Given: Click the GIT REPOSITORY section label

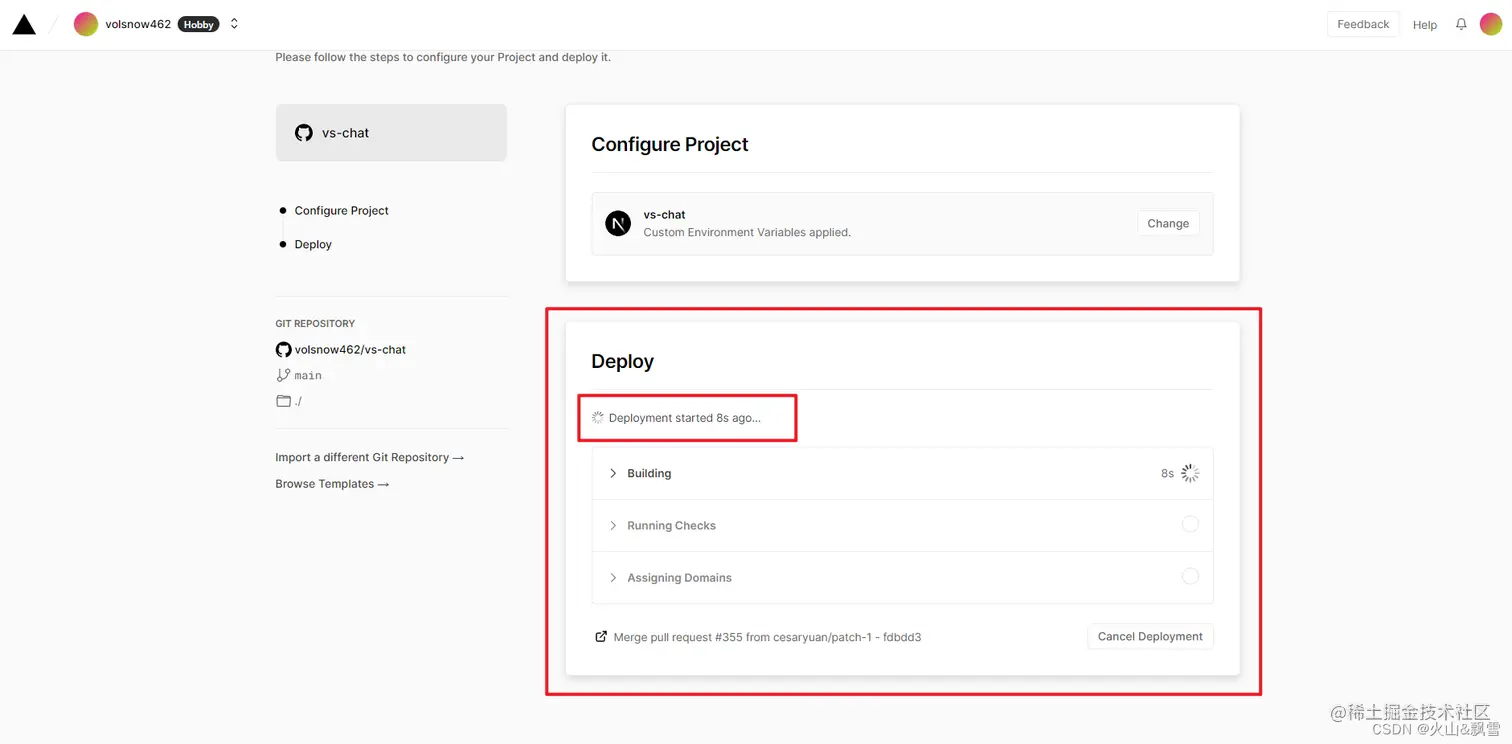Looking at the screenshot, I should click(x=315, y=323).
